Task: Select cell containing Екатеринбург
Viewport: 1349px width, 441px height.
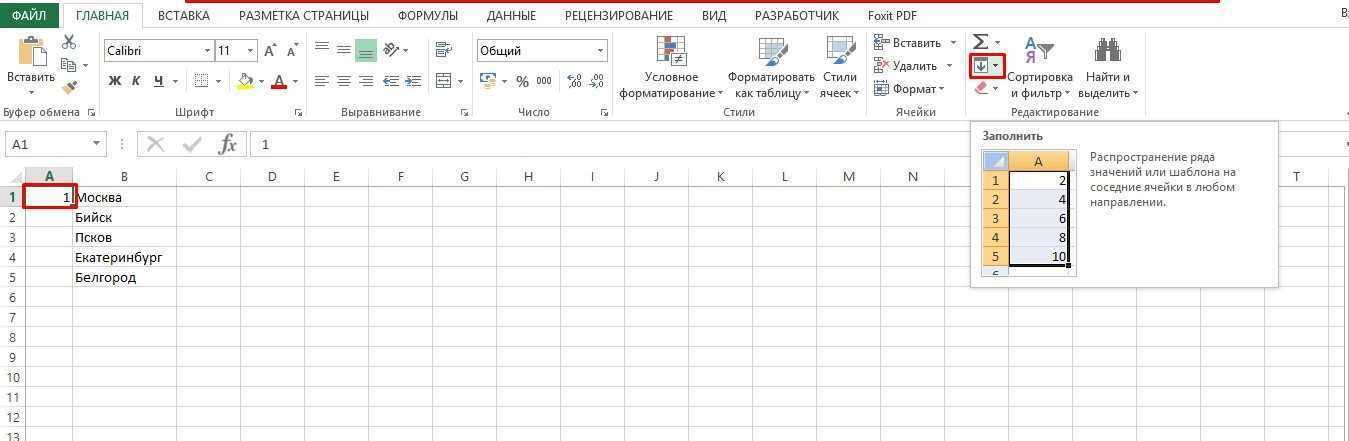Action: click(124, 257)
